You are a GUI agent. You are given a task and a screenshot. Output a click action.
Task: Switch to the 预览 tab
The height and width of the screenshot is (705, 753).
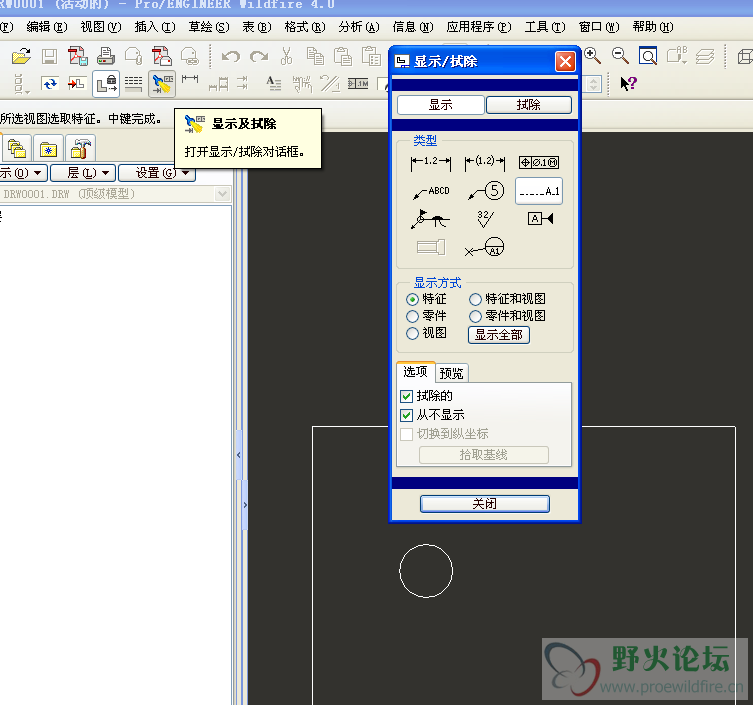[x=451, y=373]
